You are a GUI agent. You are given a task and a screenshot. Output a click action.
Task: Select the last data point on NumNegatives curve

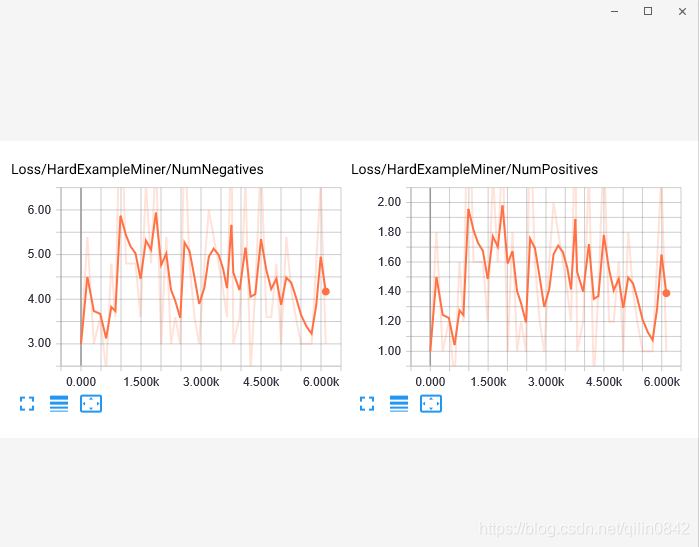(326, 292)
